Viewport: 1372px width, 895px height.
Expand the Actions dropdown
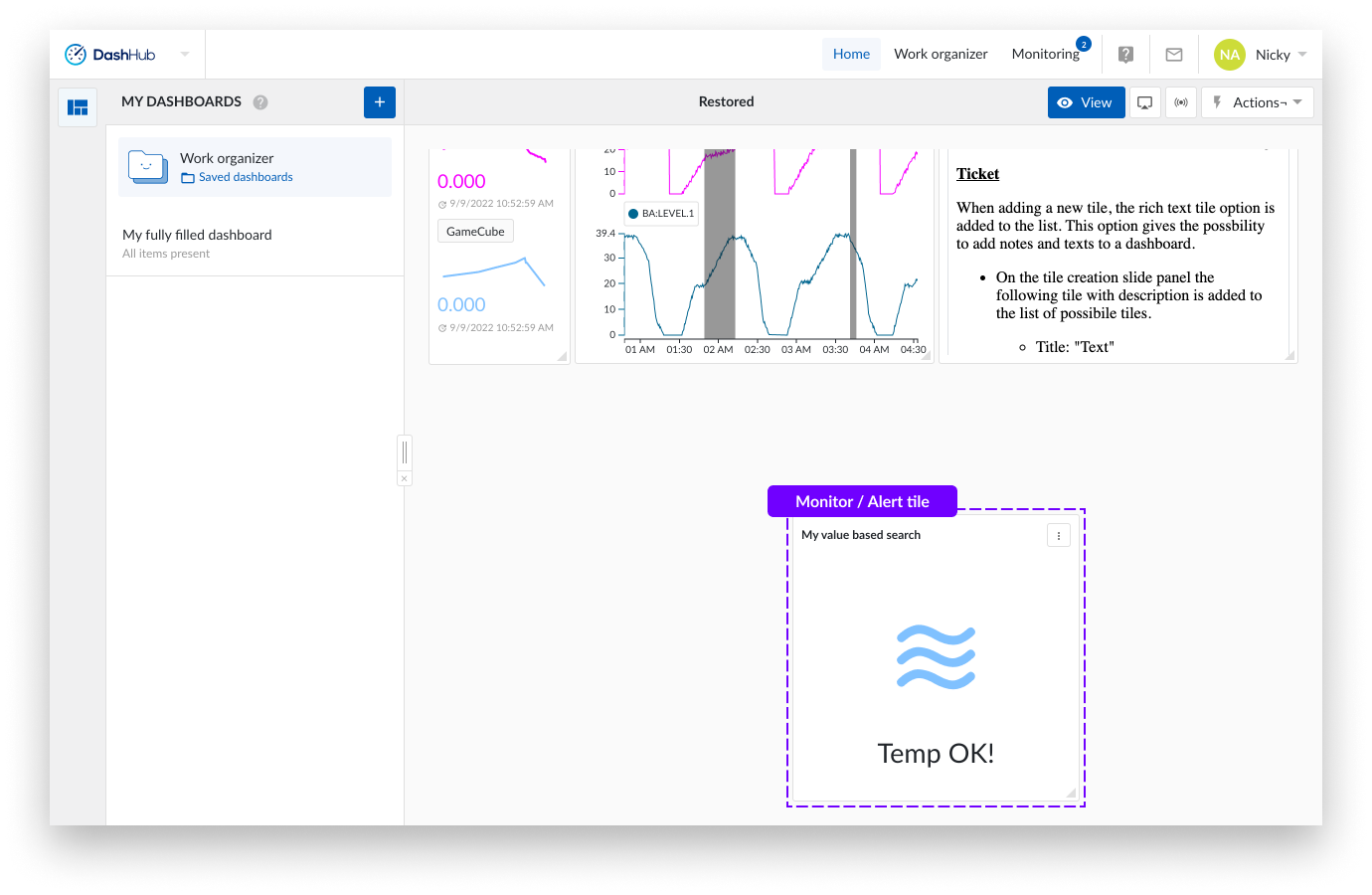click(x=1258, y=102)
